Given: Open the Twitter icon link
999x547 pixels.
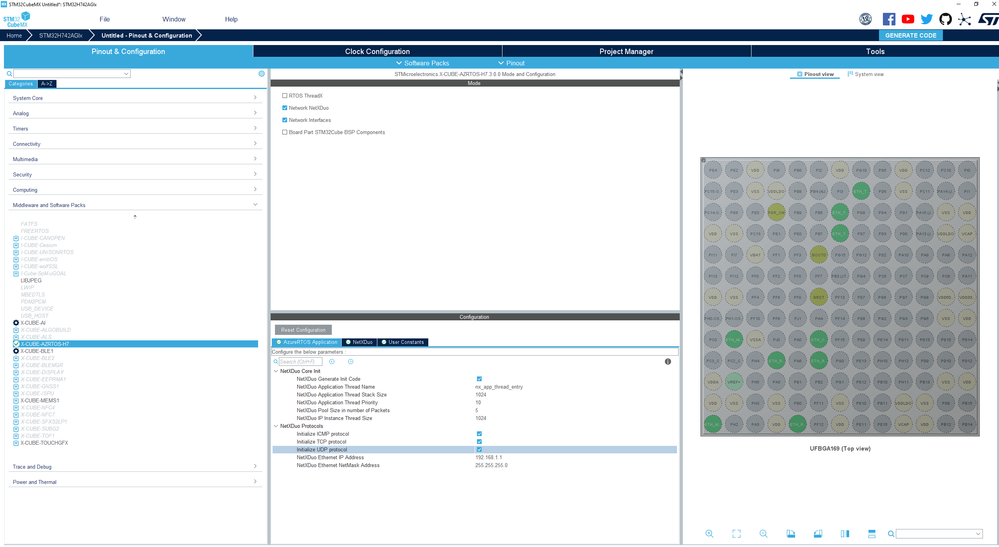Looking at the screenshot, I should (x=927, y=19).
